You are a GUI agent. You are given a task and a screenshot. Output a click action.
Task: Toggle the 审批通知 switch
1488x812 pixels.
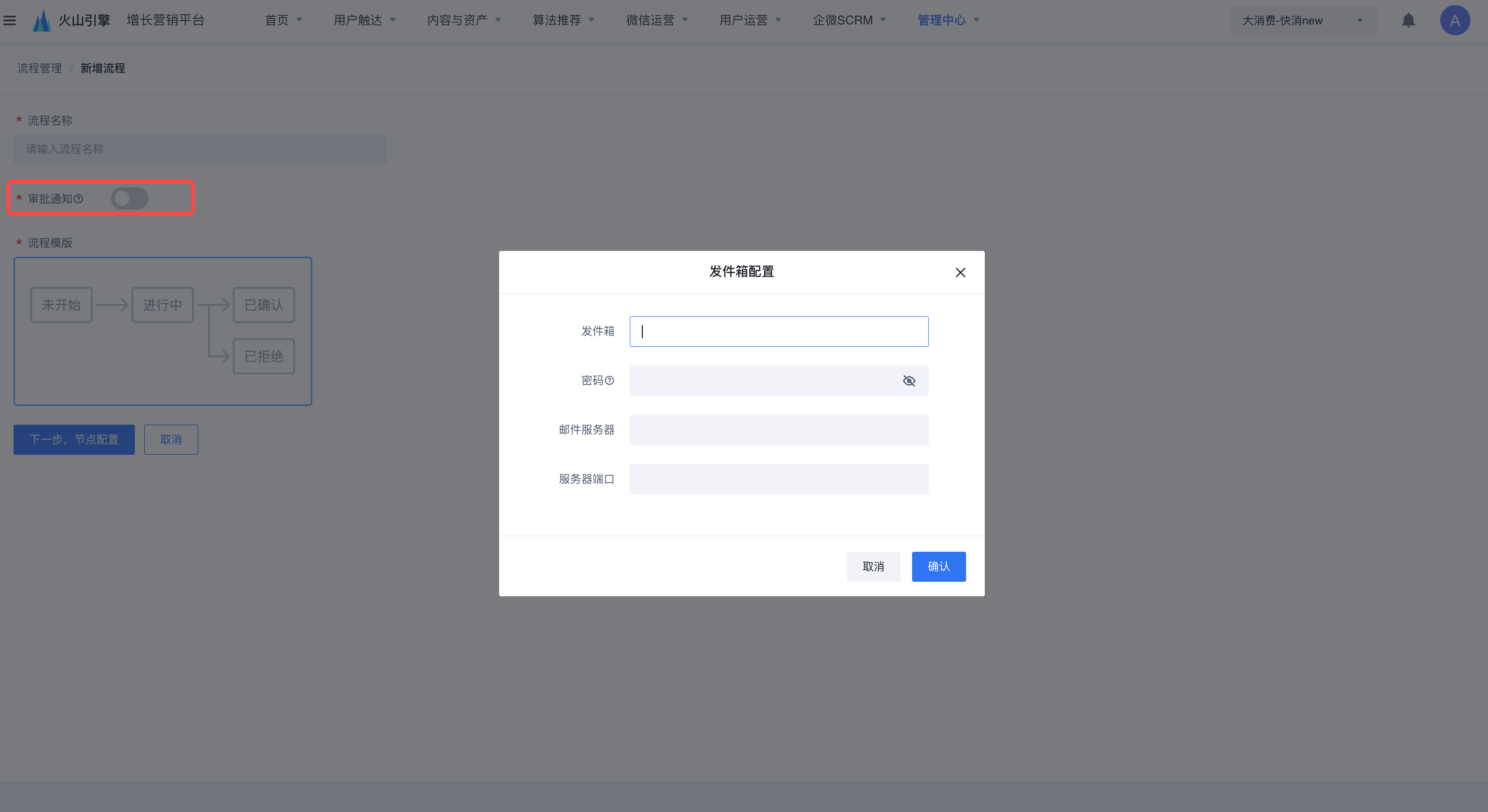[x=129, y=199]
